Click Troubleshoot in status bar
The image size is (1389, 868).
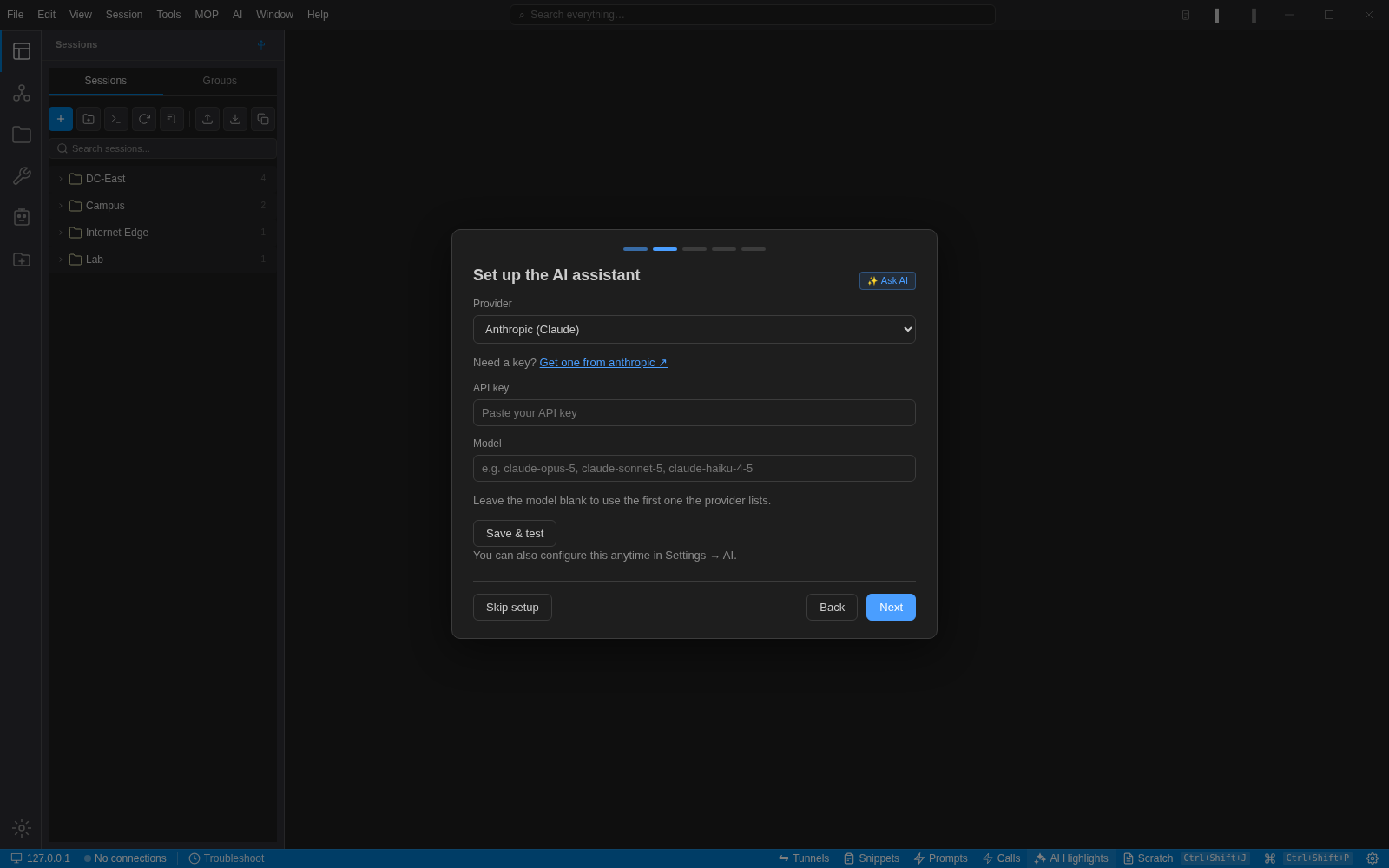pos(227,858)
